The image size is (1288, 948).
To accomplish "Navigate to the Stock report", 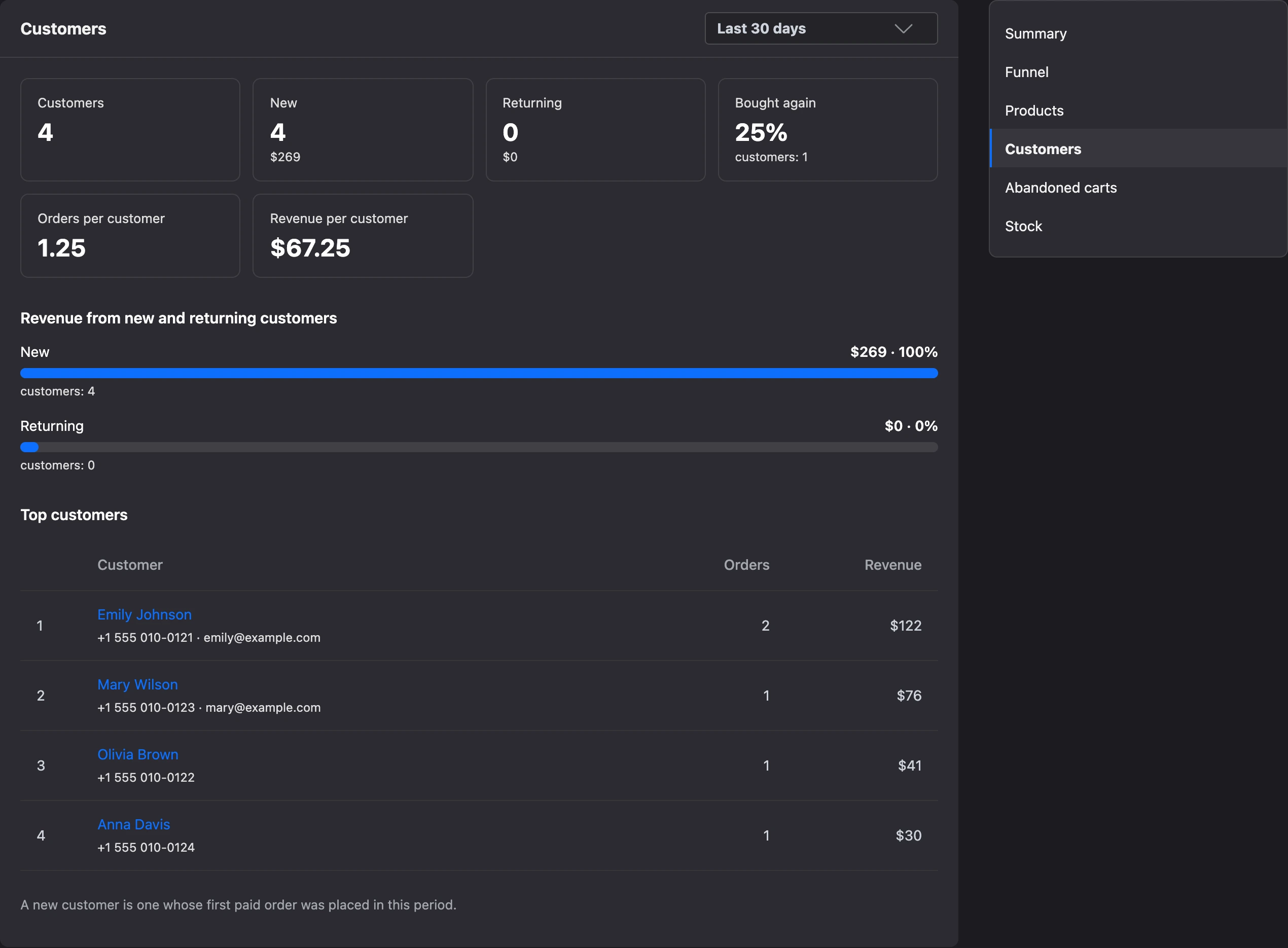I will 1023,226.
